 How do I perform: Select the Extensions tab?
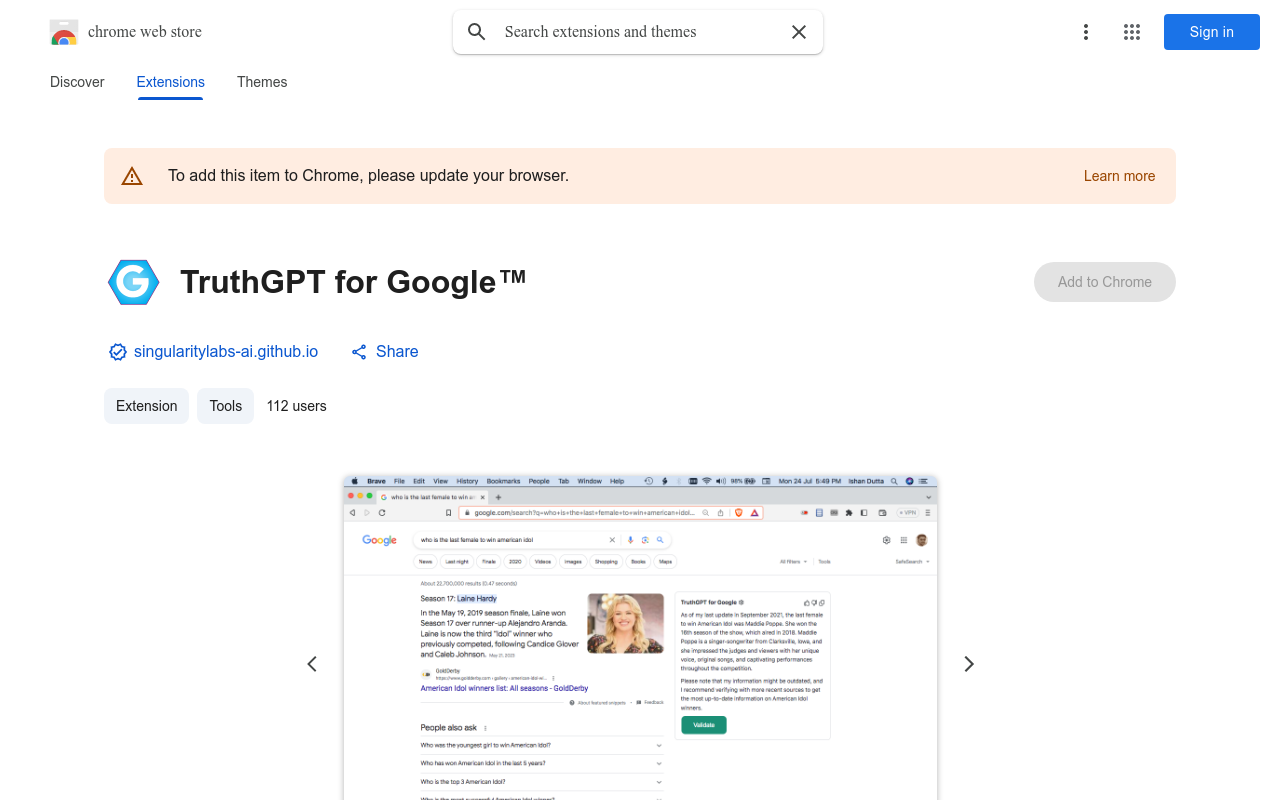pos(170,82)
